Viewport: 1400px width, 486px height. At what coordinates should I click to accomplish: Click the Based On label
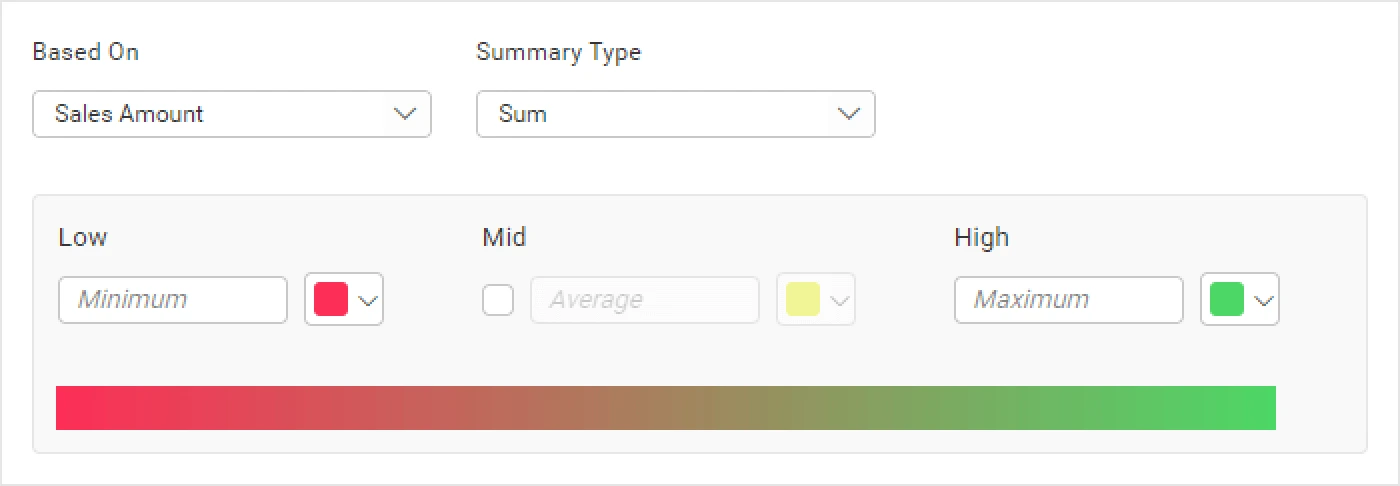[x=86, y=53]
